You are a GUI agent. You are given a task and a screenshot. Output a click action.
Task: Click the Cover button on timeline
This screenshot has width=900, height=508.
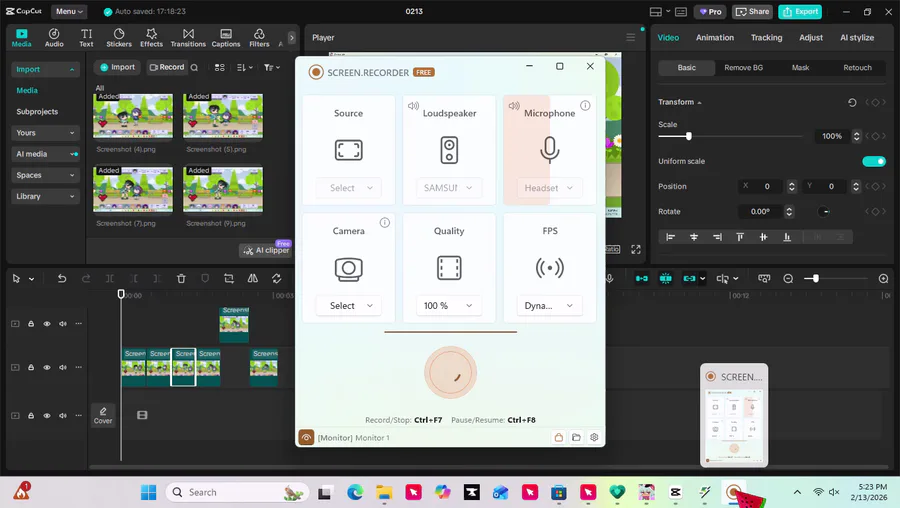(x=103, y=415)
